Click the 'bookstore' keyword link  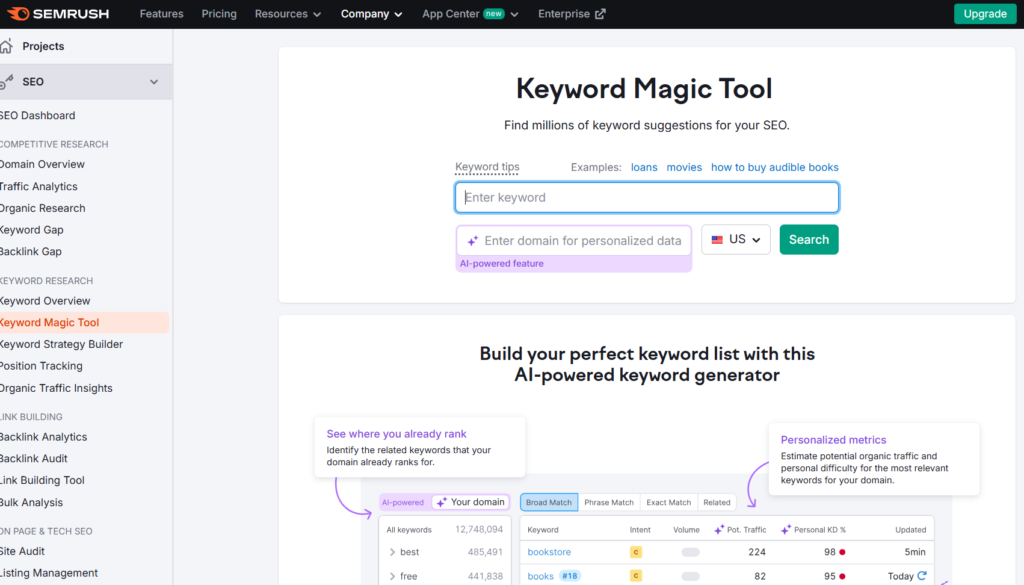(549, 552)
